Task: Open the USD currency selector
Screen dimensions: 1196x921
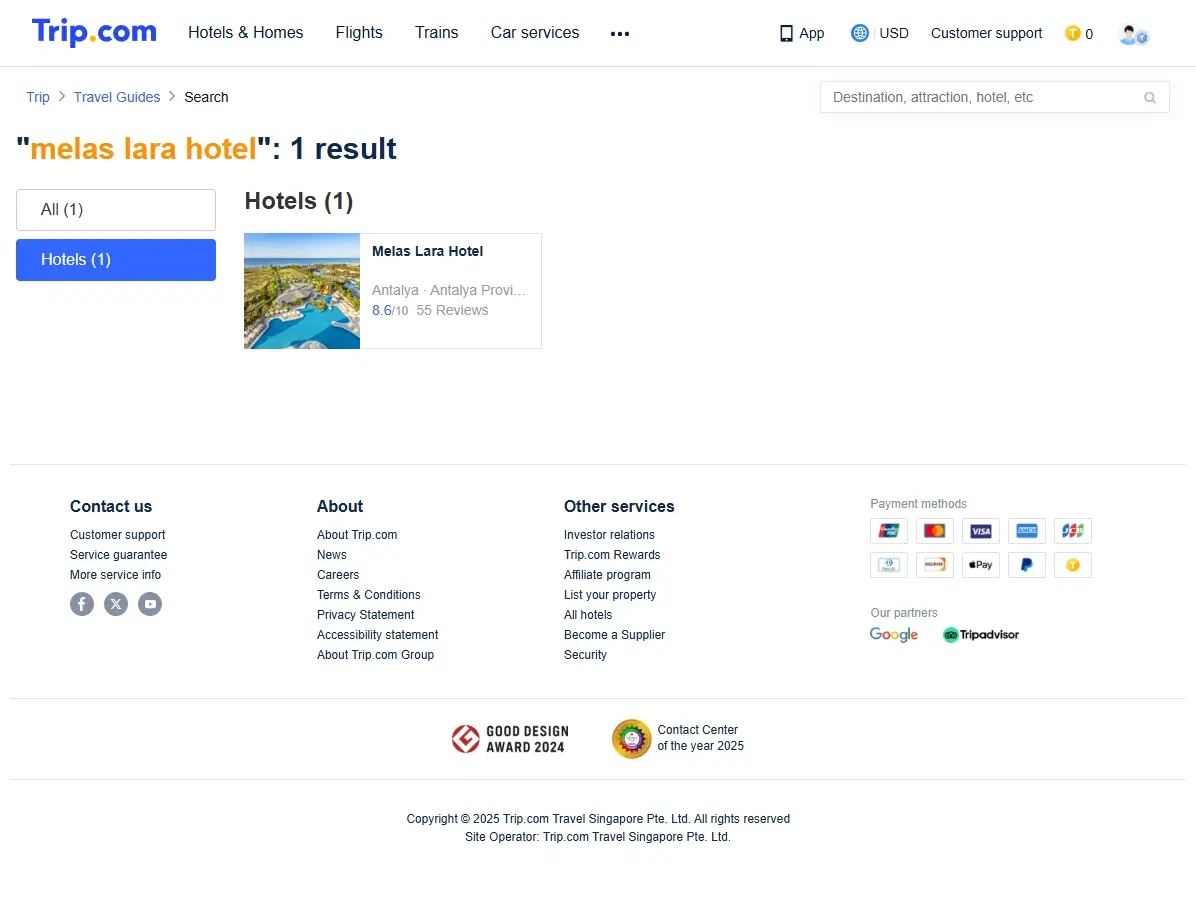Action: (894, 33)
